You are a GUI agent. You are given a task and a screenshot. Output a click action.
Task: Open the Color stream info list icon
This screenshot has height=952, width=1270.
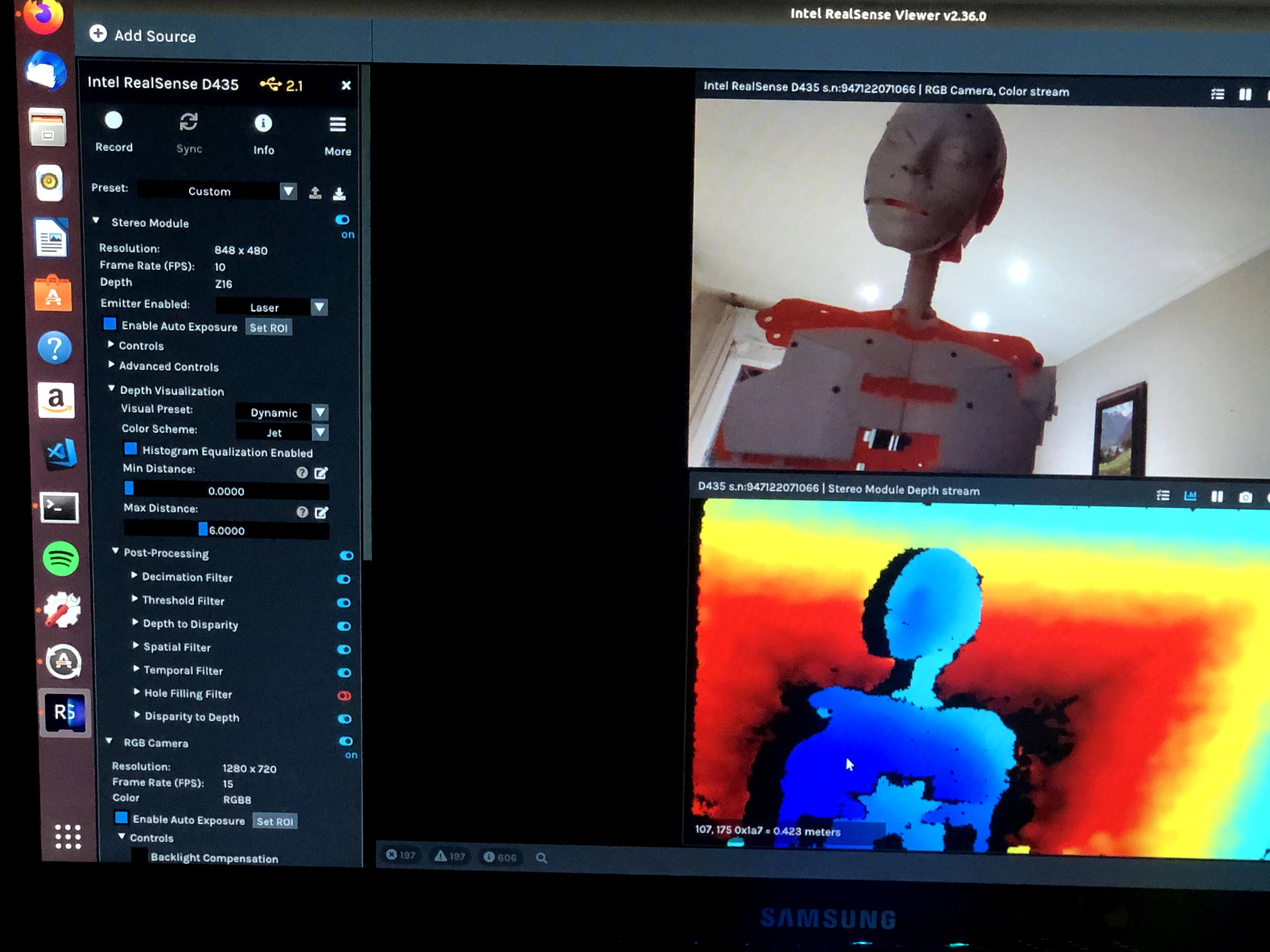[1218, 94]
